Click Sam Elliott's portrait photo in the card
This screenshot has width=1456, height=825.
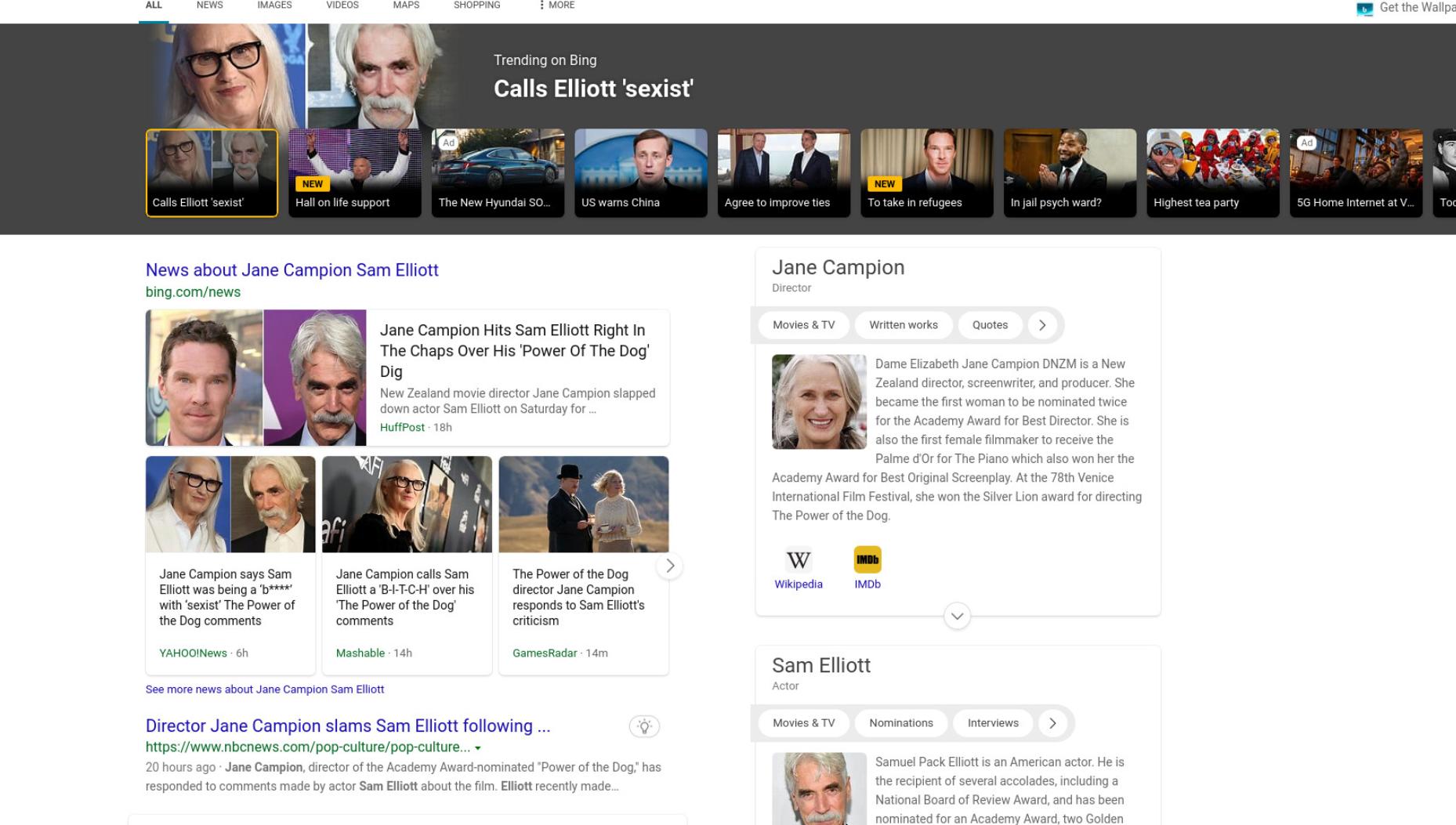pyautogui.click(x=819, y=789)
